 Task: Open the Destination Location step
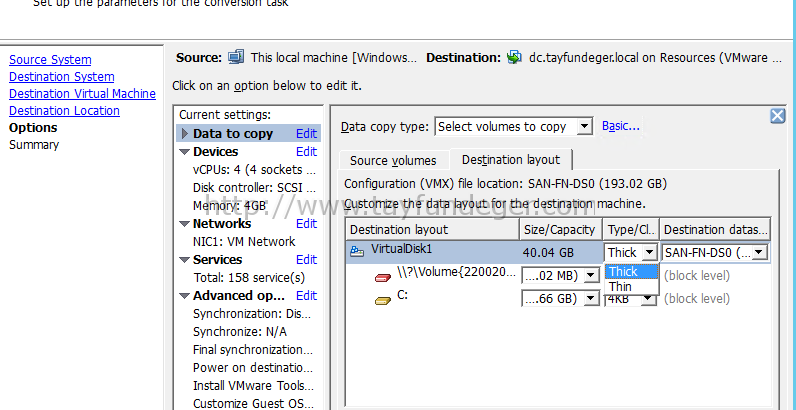point(64,111)
